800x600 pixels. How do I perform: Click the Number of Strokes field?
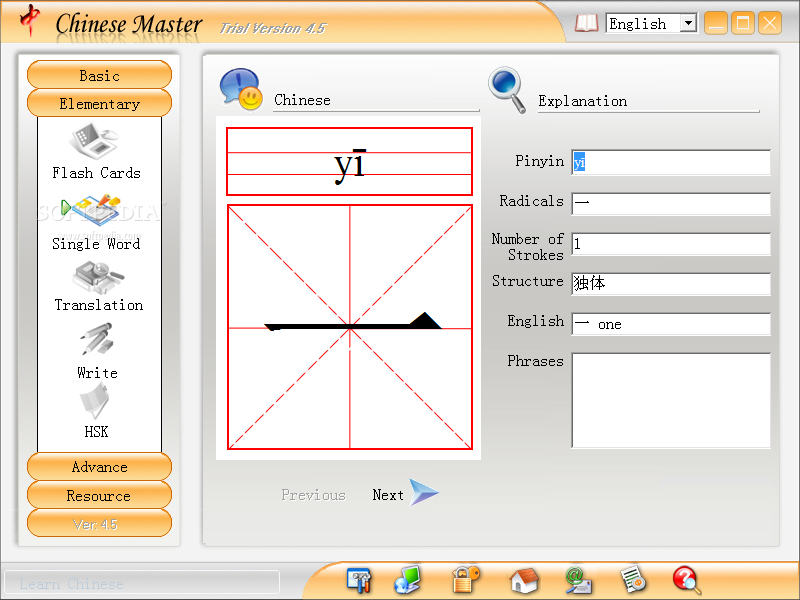(x=671, y=244)
